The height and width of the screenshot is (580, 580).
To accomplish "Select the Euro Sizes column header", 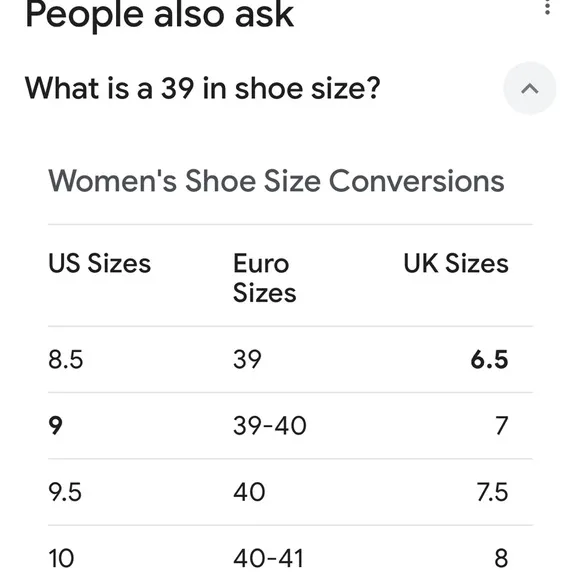I will (264, 278).
